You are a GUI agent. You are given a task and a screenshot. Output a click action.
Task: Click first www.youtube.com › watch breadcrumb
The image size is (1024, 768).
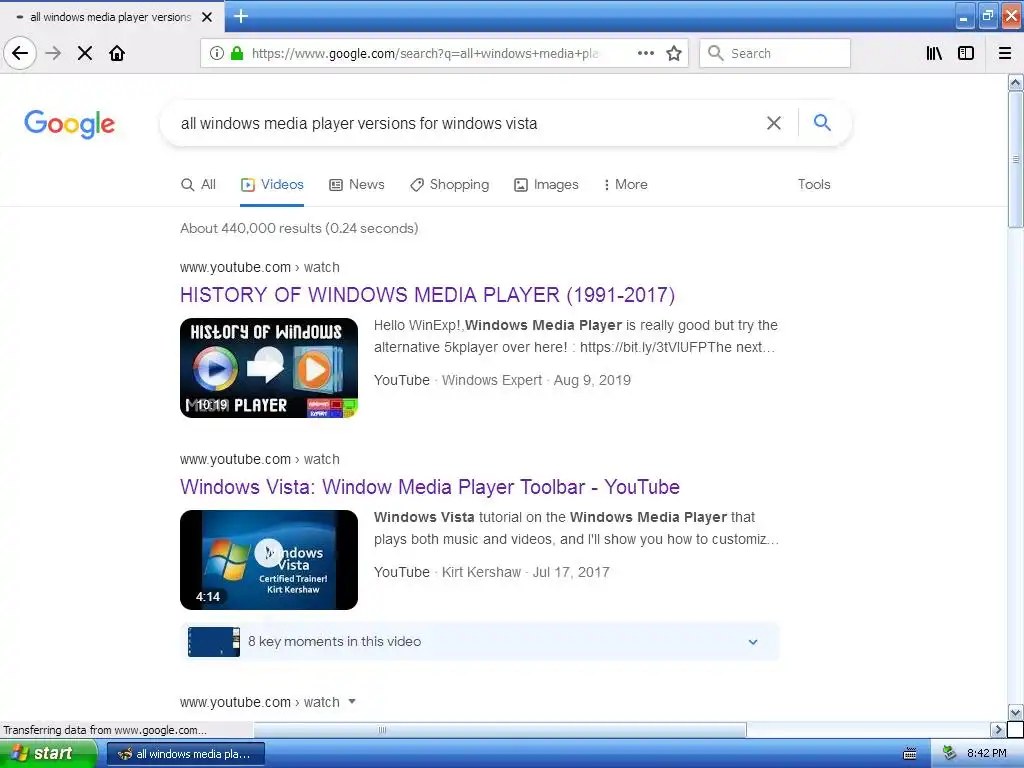point(260,267)
